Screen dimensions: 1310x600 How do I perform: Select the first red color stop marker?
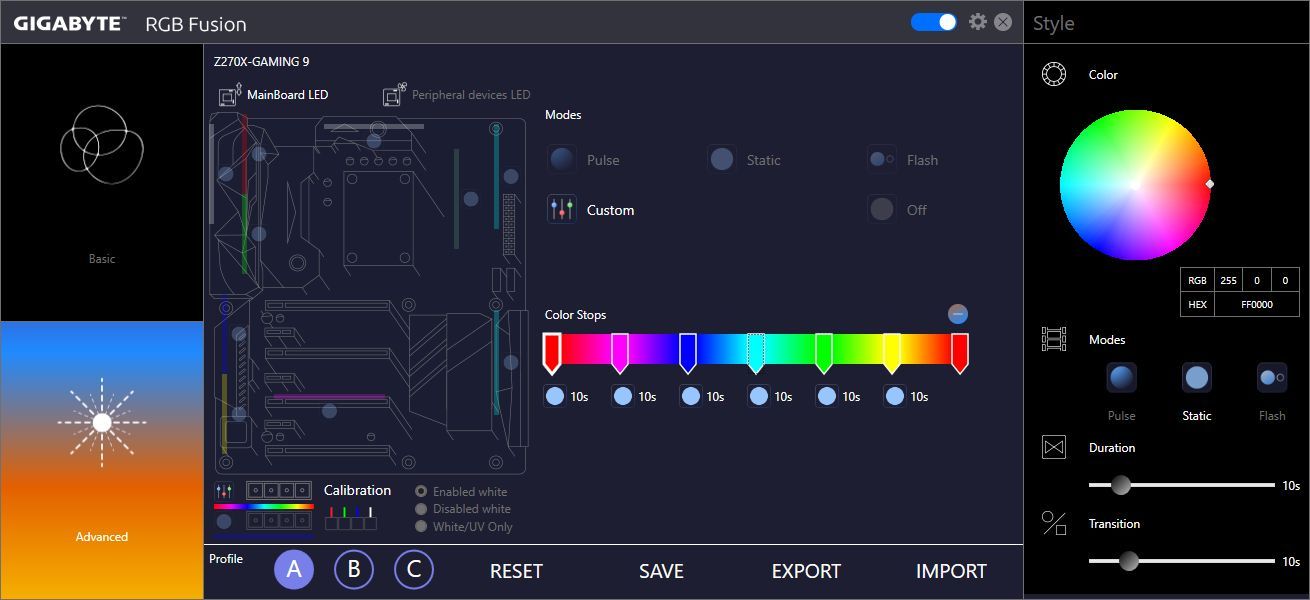[x=552, y=353]
